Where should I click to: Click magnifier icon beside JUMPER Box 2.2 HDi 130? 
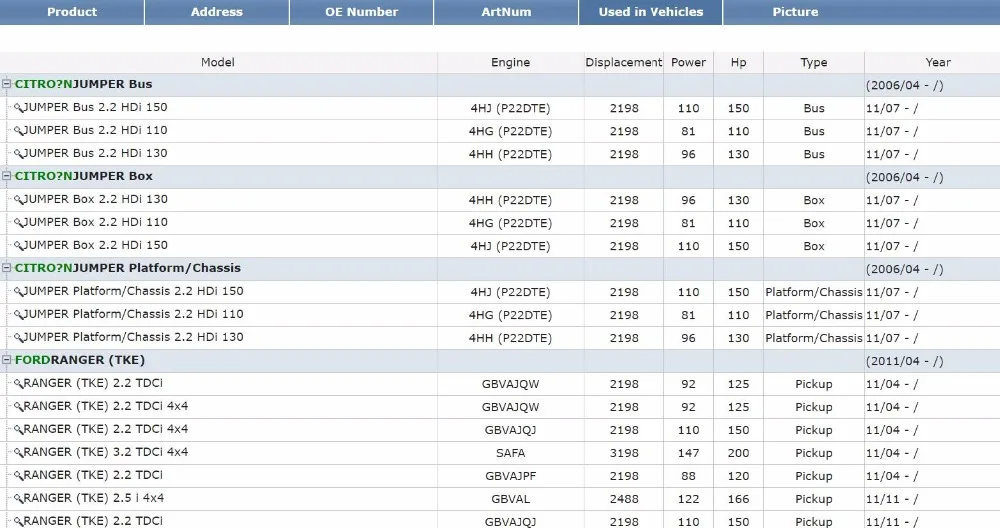[x=18, y=200]
